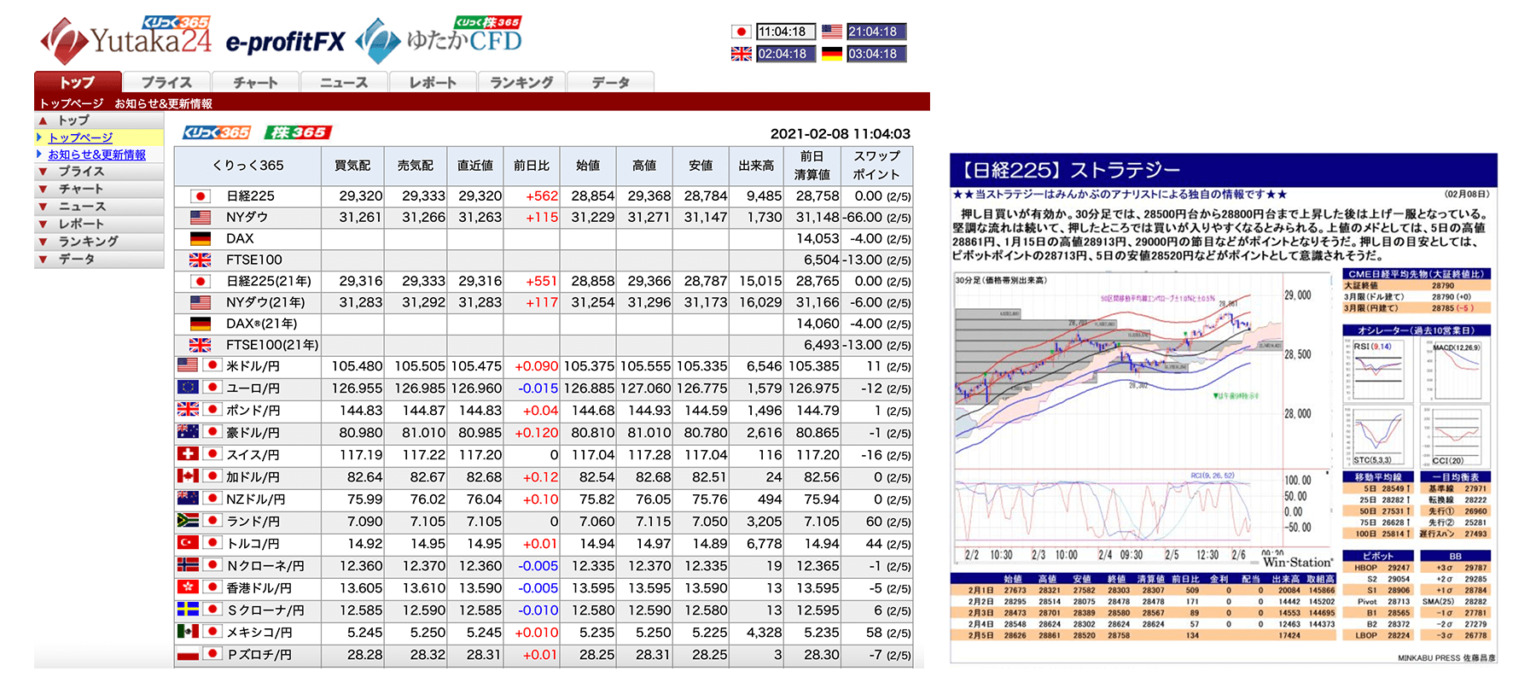Click the German flag beside DAX row
1536x683 pixels.
[x=200, y=239]
